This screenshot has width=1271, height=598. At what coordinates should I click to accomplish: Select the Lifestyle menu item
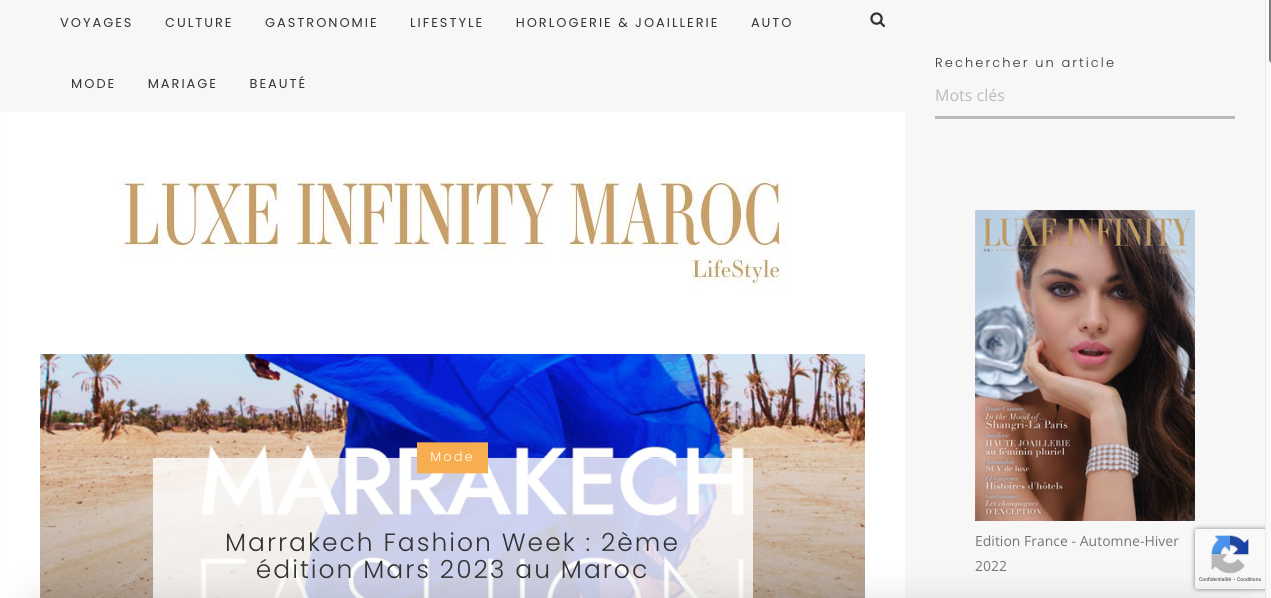(447, 23)
